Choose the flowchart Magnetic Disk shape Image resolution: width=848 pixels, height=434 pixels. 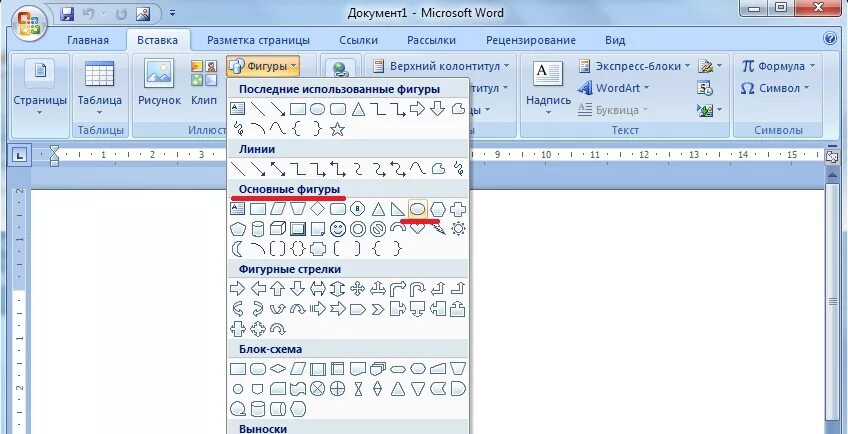258,409
